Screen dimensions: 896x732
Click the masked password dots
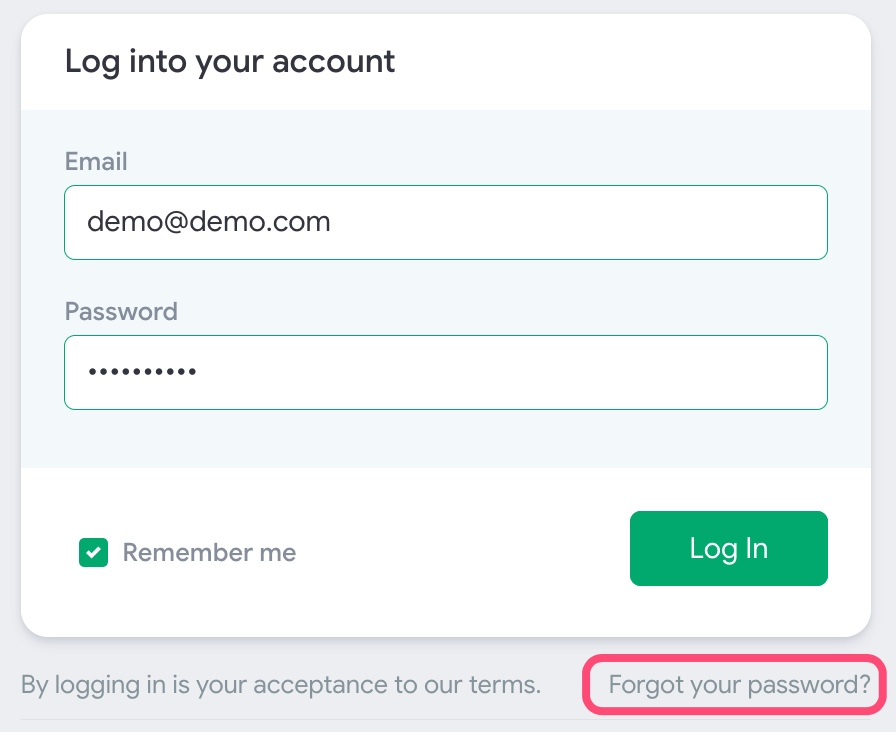tap(142, 372)
